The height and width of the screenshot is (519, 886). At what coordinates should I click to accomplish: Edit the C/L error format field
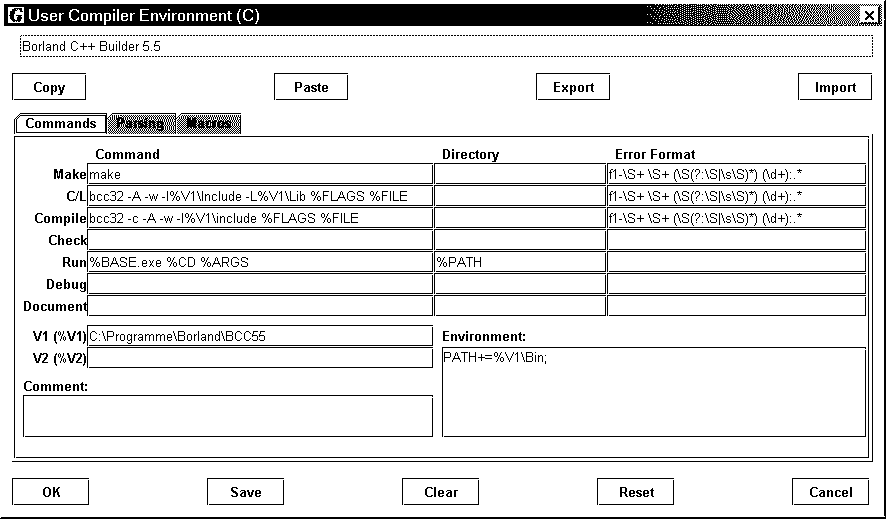coord(737,196)
